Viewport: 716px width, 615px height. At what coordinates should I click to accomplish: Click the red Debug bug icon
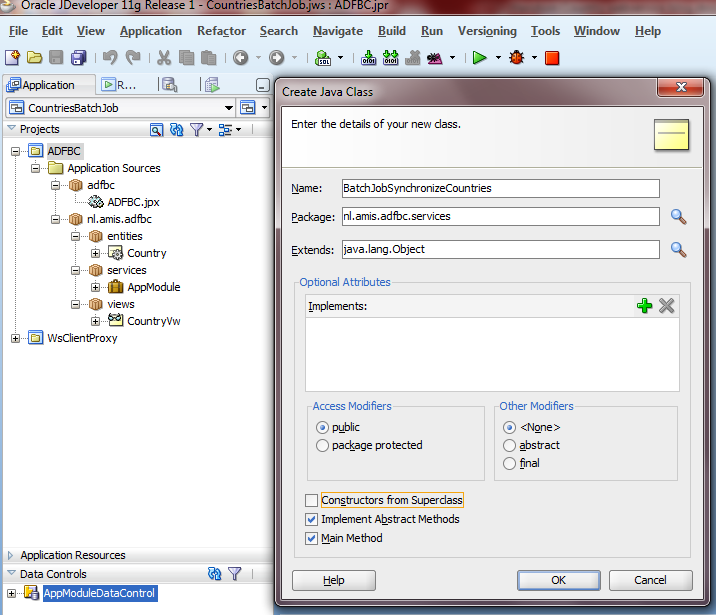[516, 58]
